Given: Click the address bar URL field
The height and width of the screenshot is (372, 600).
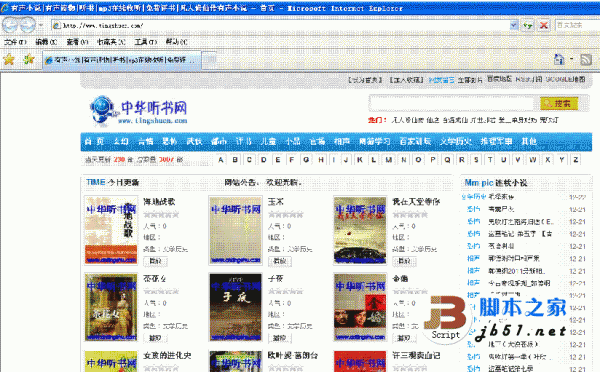Looking at the screenshot, I should tap(281, 26).
